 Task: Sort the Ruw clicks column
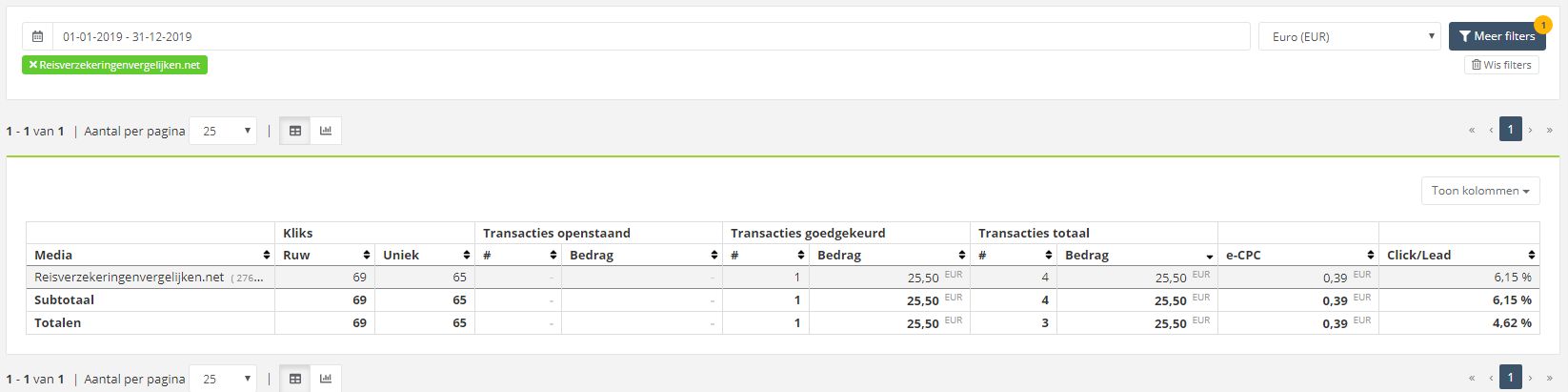367,256
